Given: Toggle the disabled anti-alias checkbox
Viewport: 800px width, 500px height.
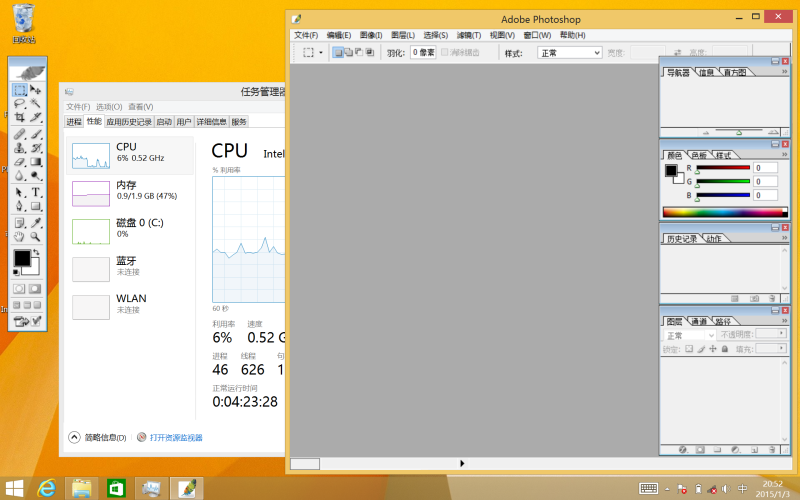Looking at the screenshot, I should click(x=444, y=52).
